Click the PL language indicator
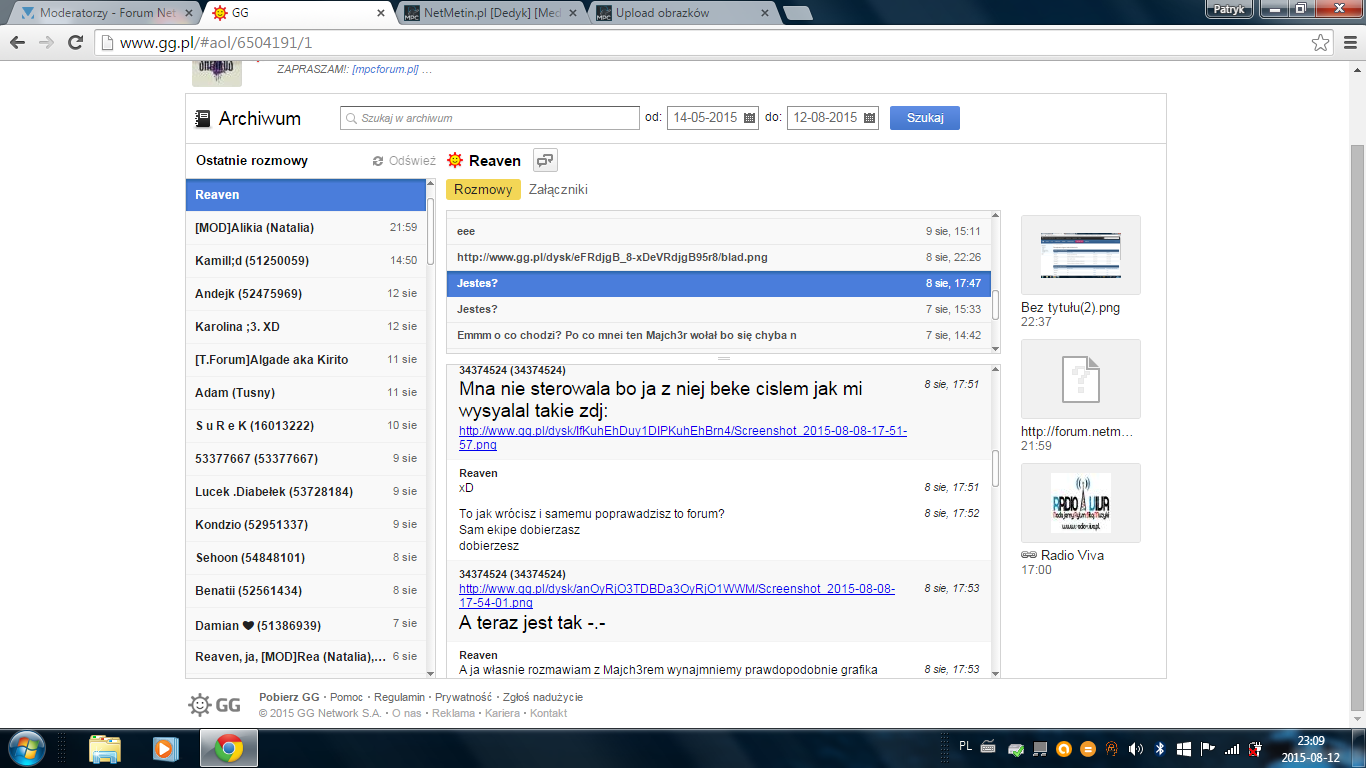The width and height of the screenshot is (1366, 768). click(965, 746)
